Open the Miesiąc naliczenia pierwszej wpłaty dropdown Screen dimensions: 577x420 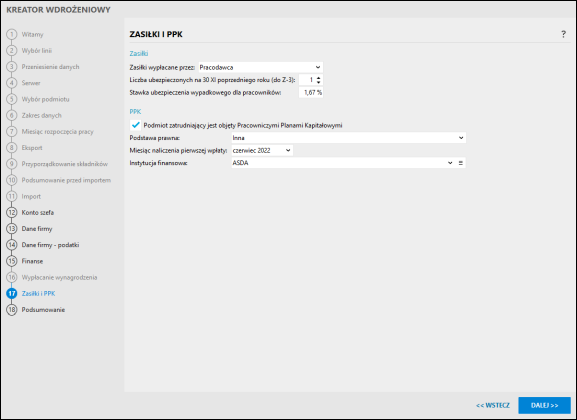(262, 150)
